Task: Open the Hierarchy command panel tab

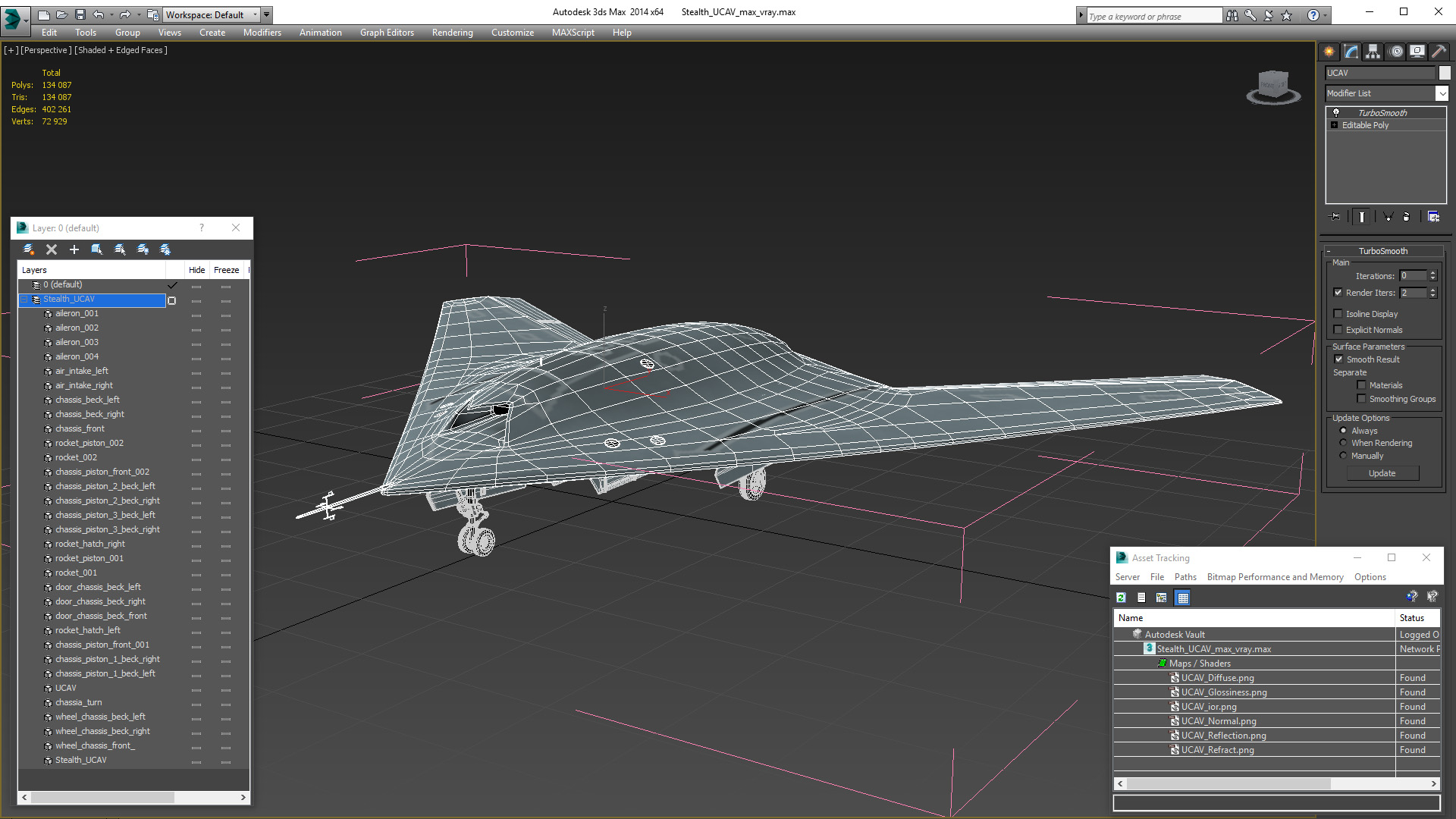Action: [x=1373, y=52]
